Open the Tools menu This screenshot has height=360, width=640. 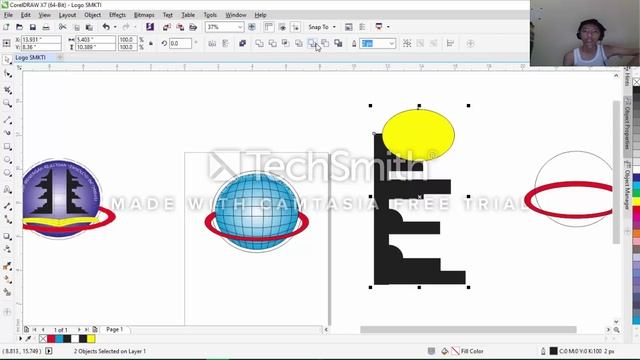[210, 15]
